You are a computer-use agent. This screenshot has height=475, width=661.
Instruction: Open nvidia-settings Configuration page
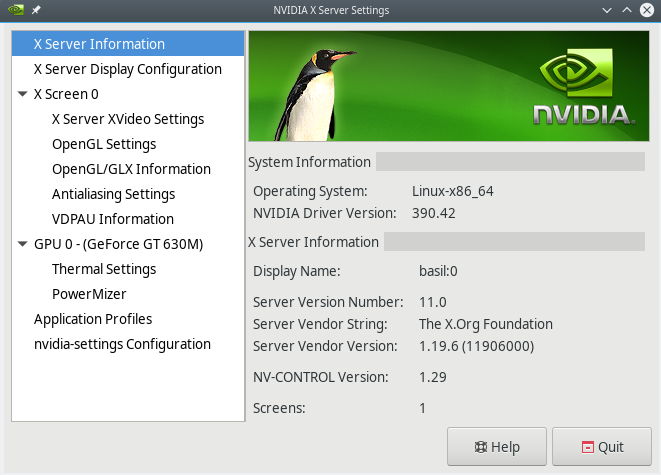(x=122, y=344)
